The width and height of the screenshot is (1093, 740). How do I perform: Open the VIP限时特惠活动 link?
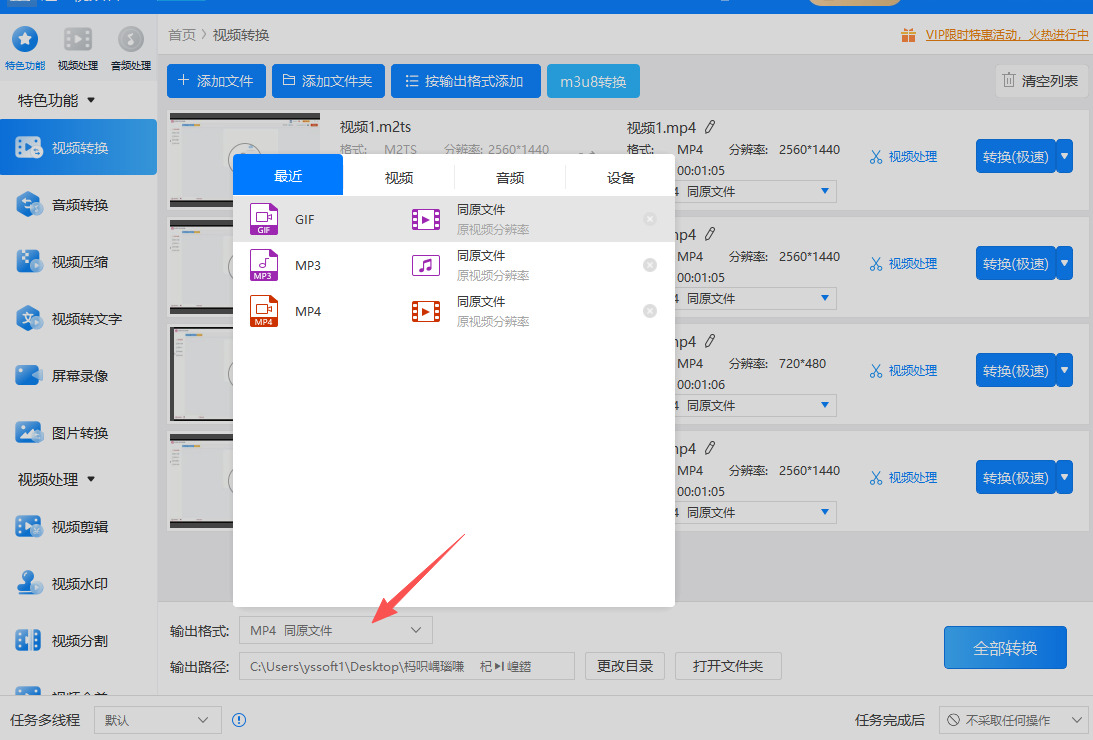[1007, 35]
